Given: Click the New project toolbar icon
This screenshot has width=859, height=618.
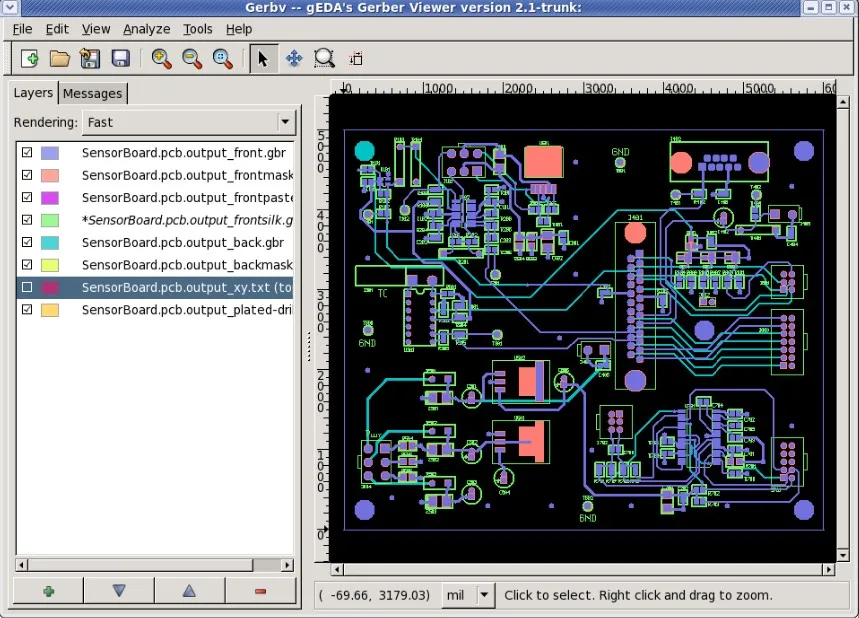Looking at the screenshot, I should 29,59.
